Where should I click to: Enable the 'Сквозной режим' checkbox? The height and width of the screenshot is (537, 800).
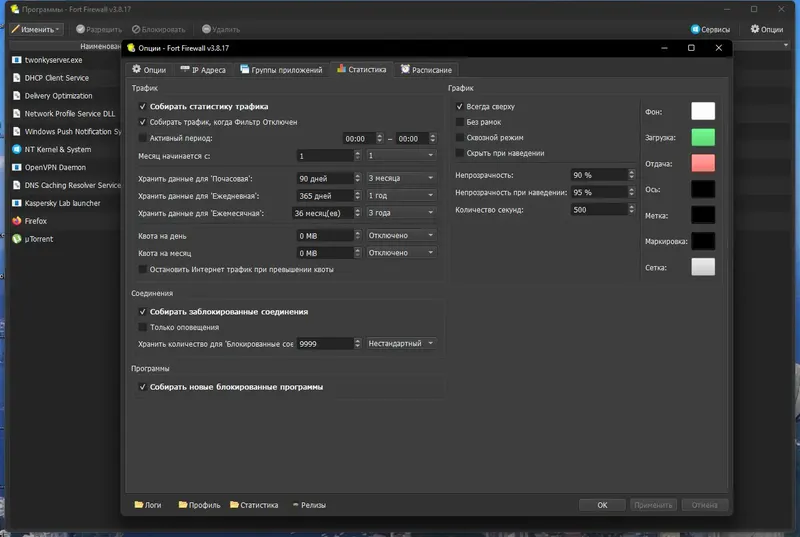coord(459,138)
